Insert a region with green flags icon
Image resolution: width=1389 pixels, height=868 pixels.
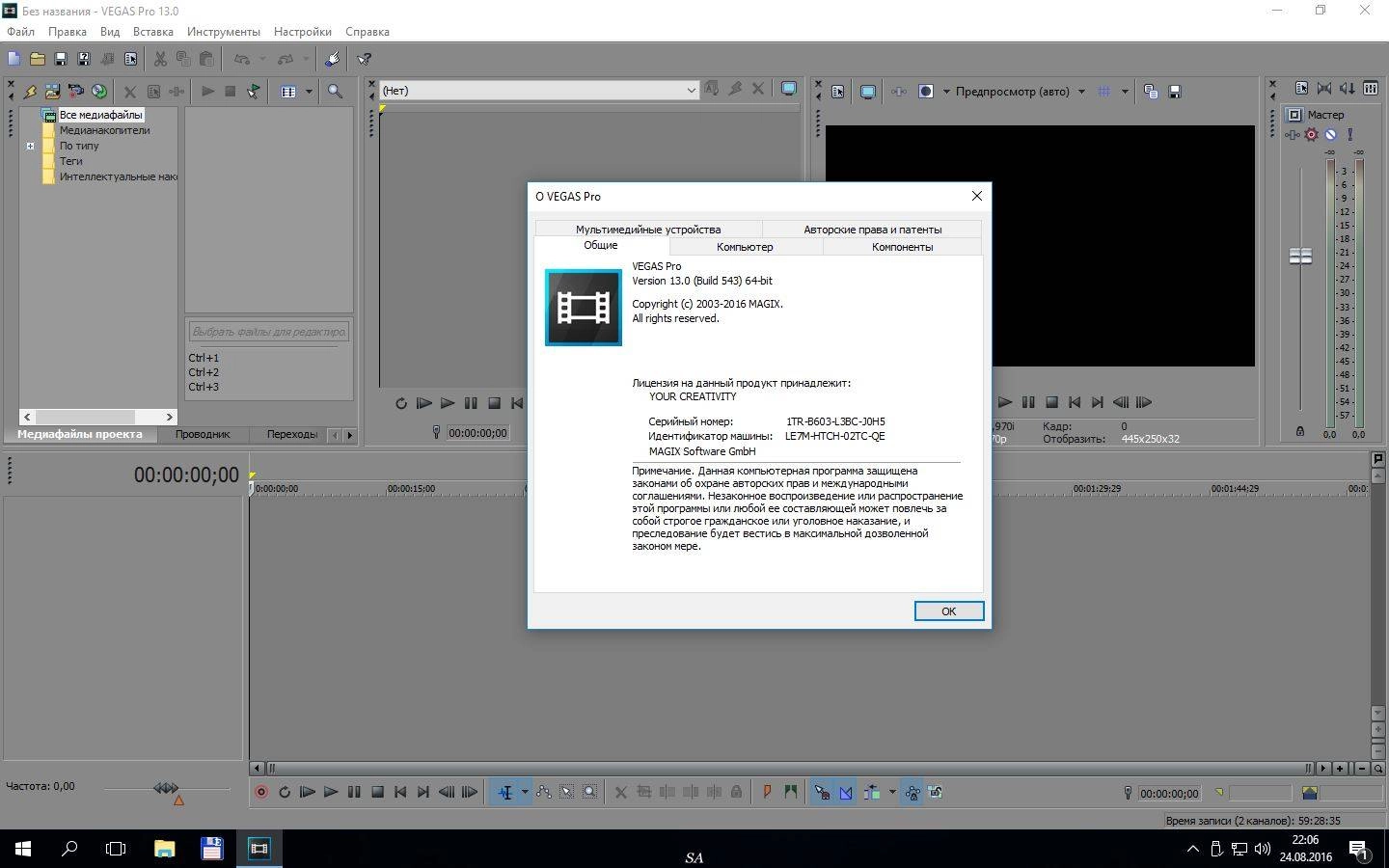(791, 792)
